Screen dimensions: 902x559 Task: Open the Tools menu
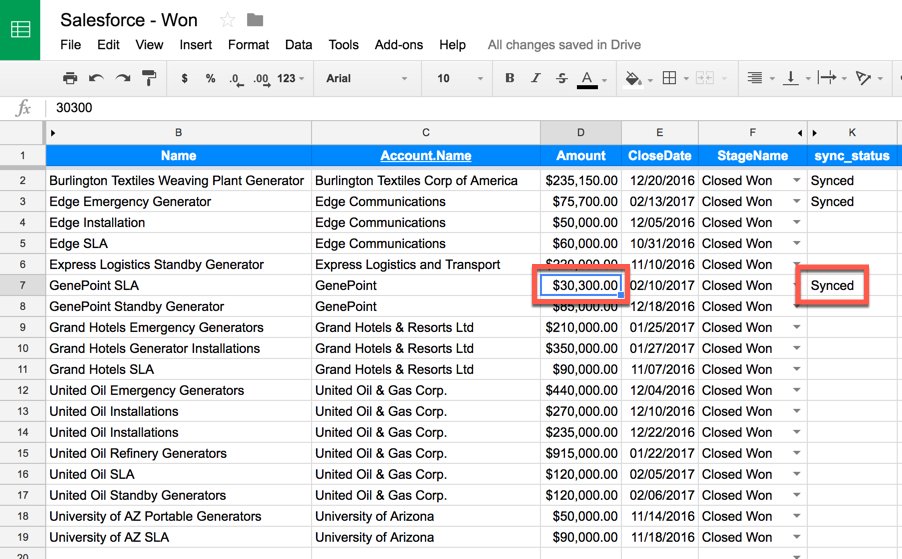343,45
